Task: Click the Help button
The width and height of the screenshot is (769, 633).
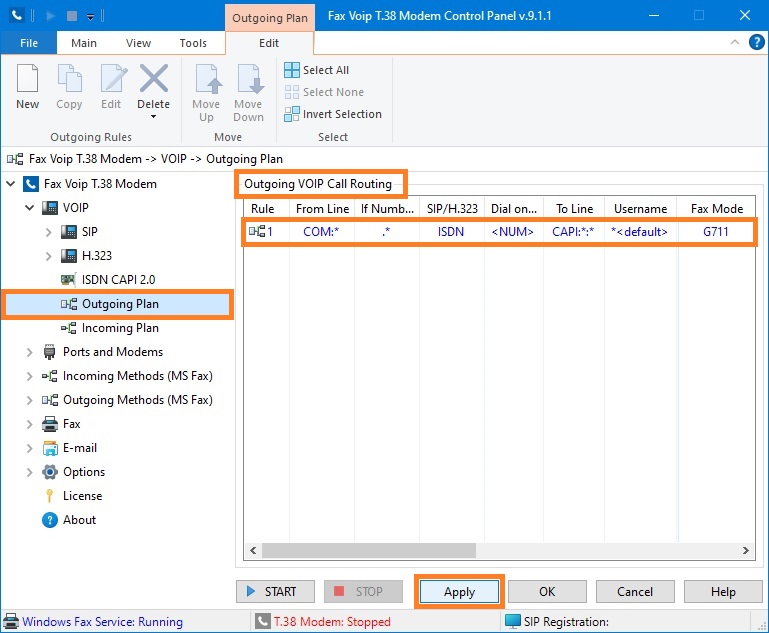Action: (723, 592)
